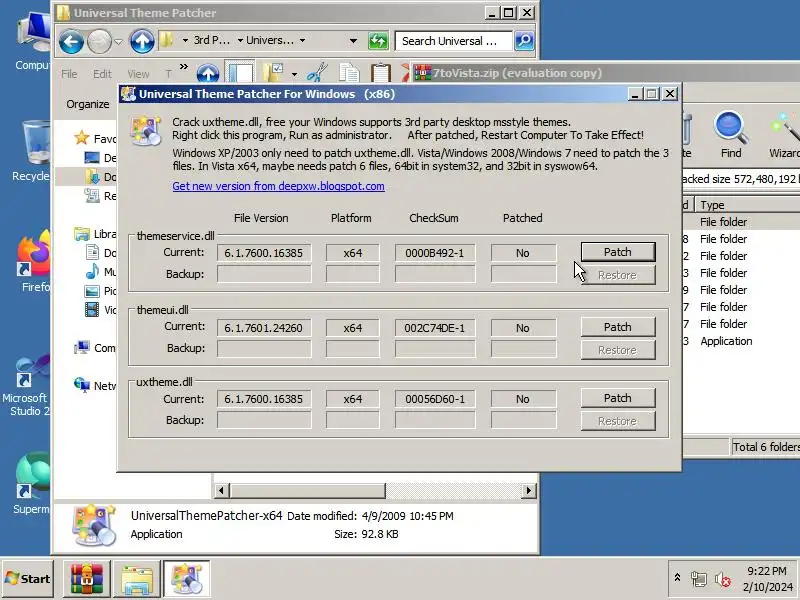Click the Wizard icon in WinRAR window

pyautogui.click(x=785, y=135)
